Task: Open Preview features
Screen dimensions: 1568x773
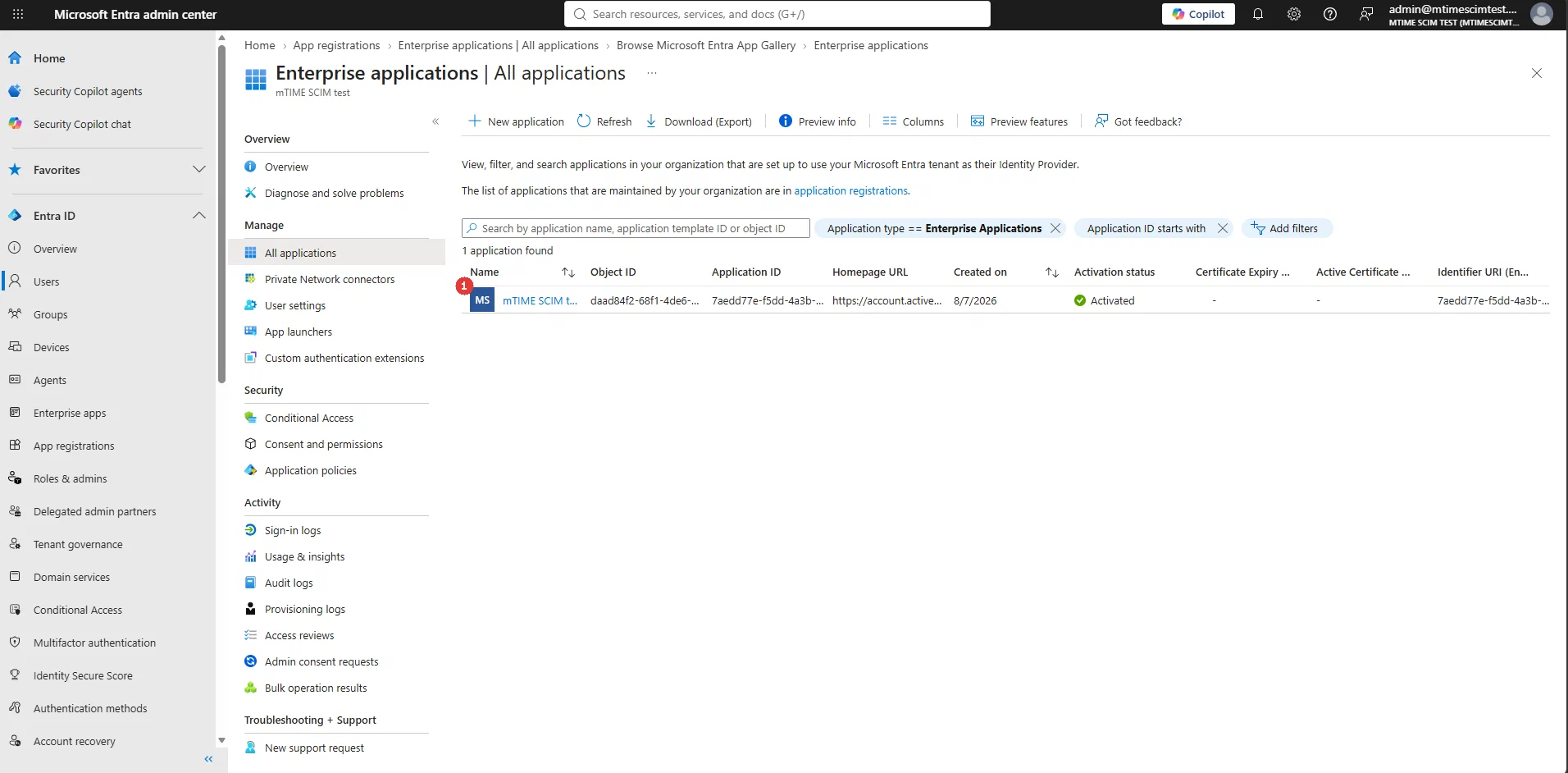Action: (x=1019, y=121)
